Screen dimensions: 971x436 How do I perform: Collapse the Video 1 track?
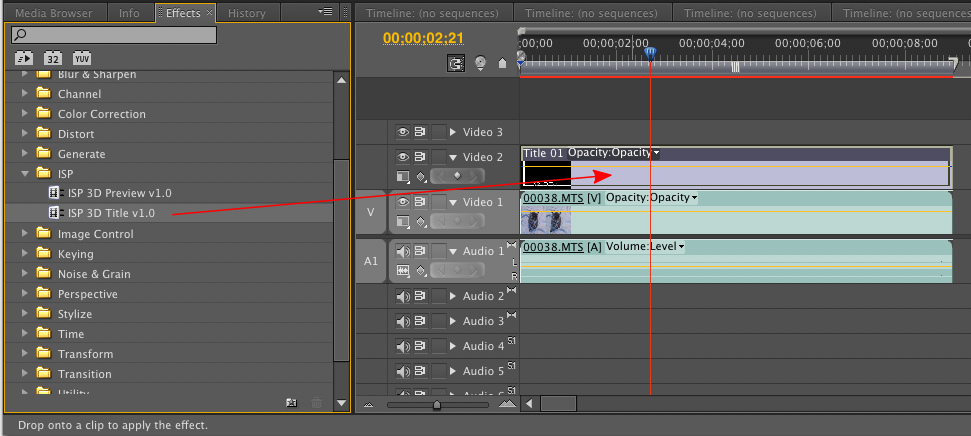click(453, 203)
